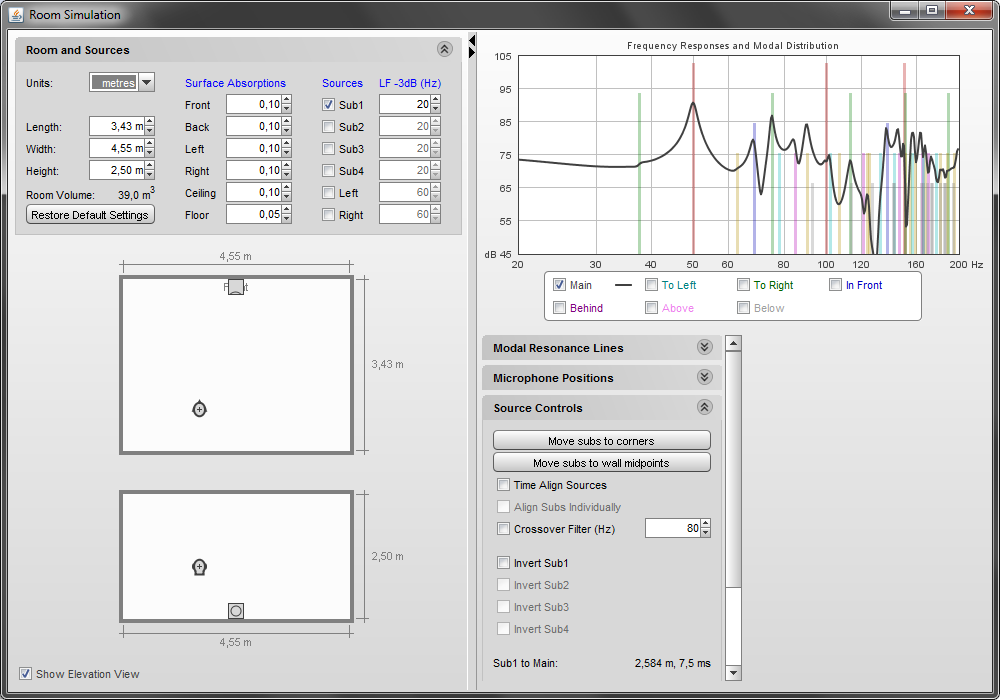Uncheck the Main trace checkbox
This screenshot has width=1000, height=700.
(559, 285)
